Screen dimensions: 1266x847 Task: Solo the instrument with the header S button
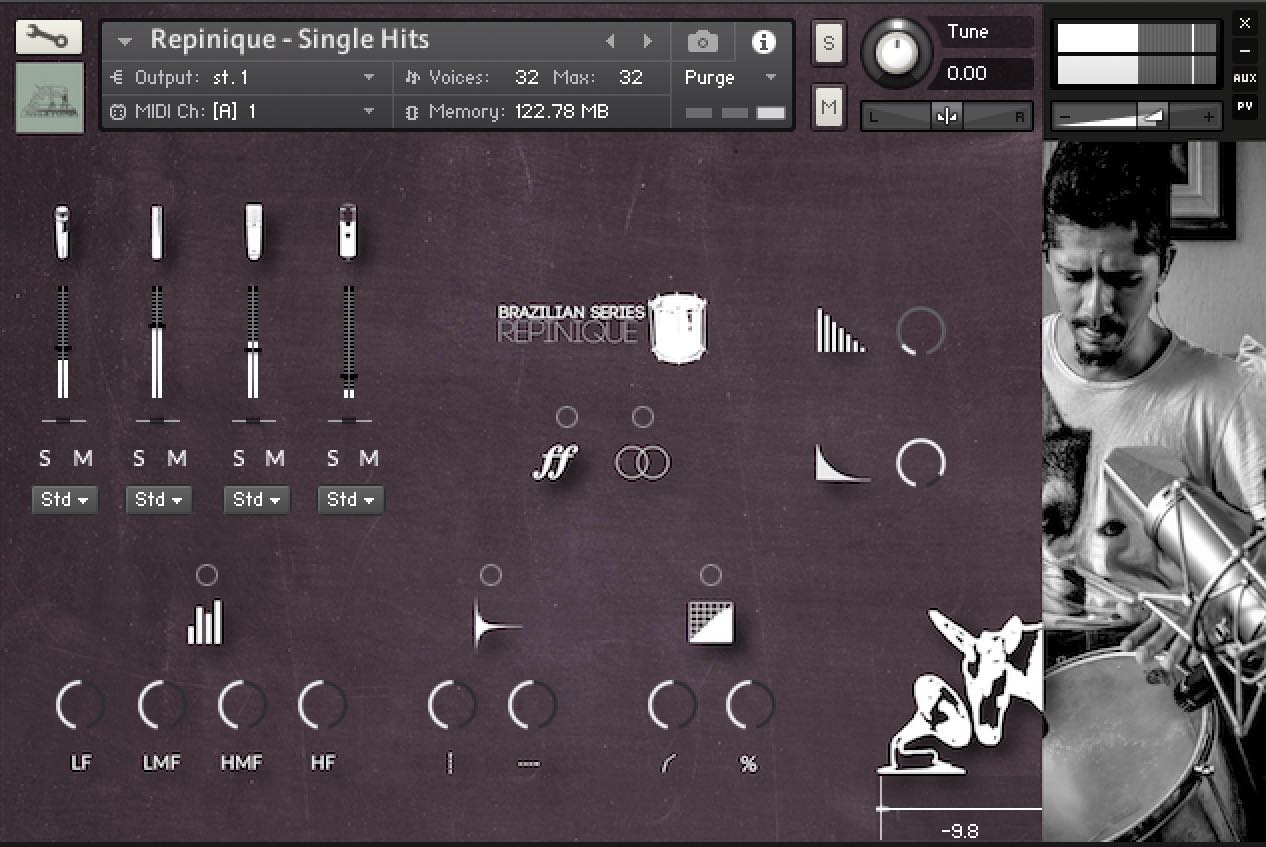click(x=828, y=44)
